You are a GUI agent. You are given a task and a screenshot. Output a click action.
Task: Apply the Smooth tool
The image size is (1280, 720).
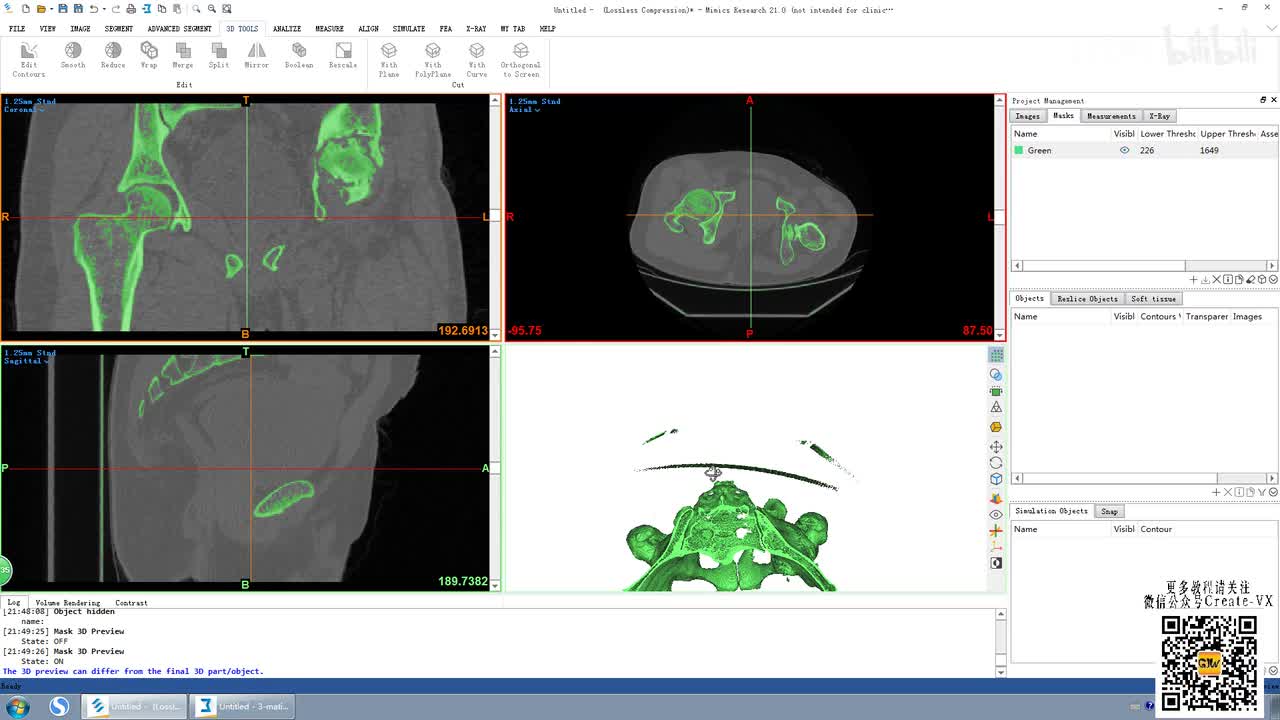pyautogui.click(x=73, y=56)
